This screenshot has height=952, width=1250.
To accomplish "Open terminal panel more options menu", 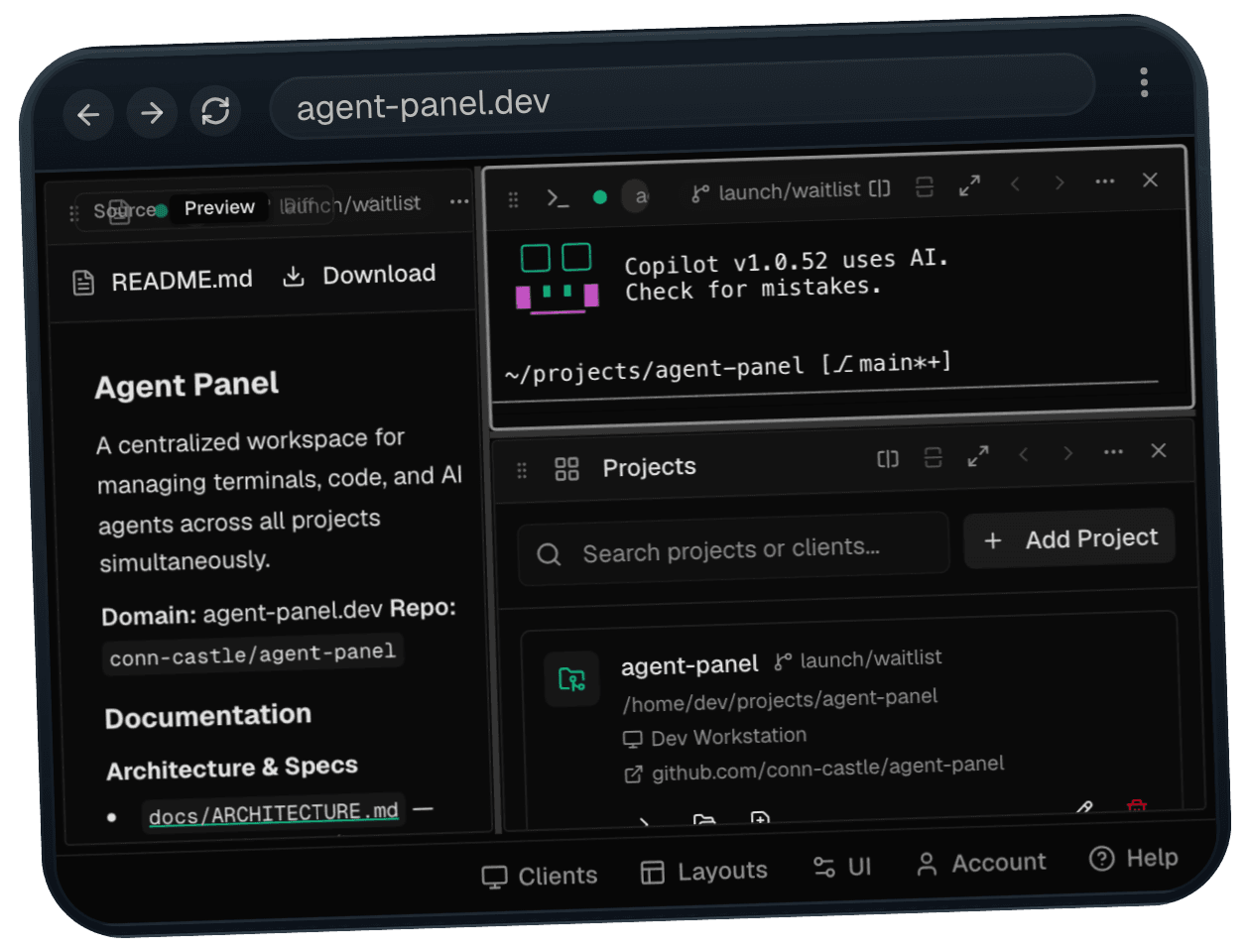I will [1104, 181].
